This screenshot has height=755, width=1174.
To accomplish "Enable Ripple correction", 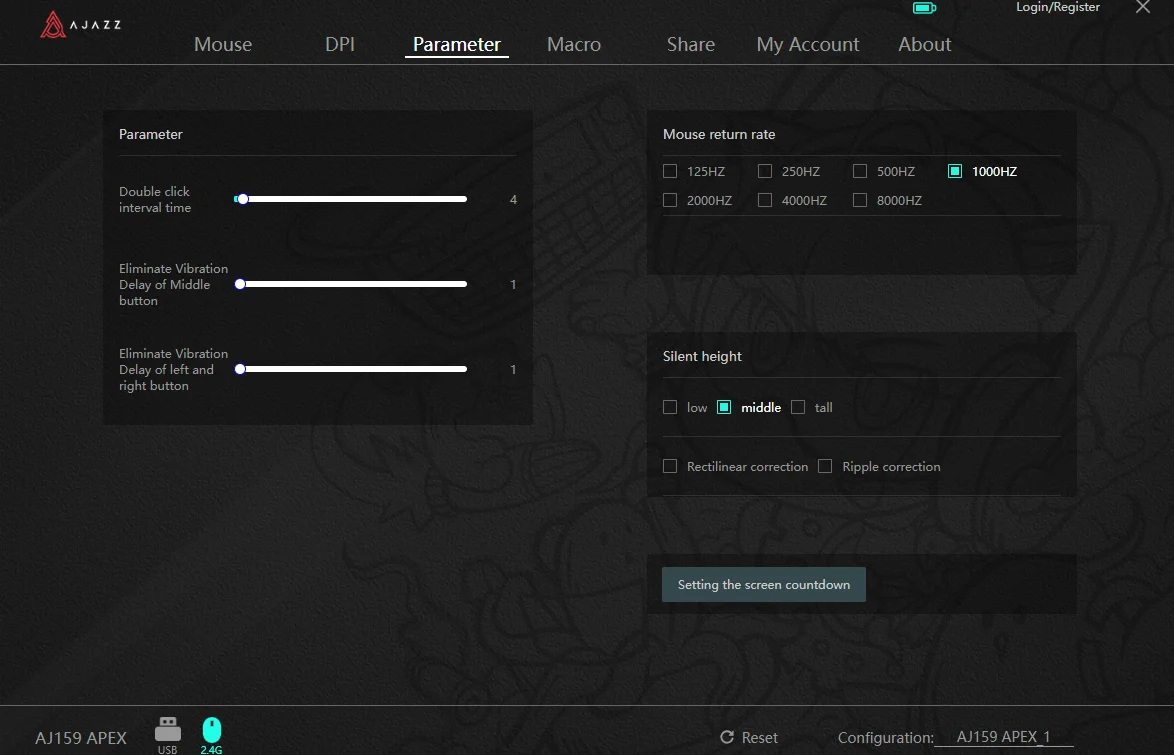I will [825, 467].
